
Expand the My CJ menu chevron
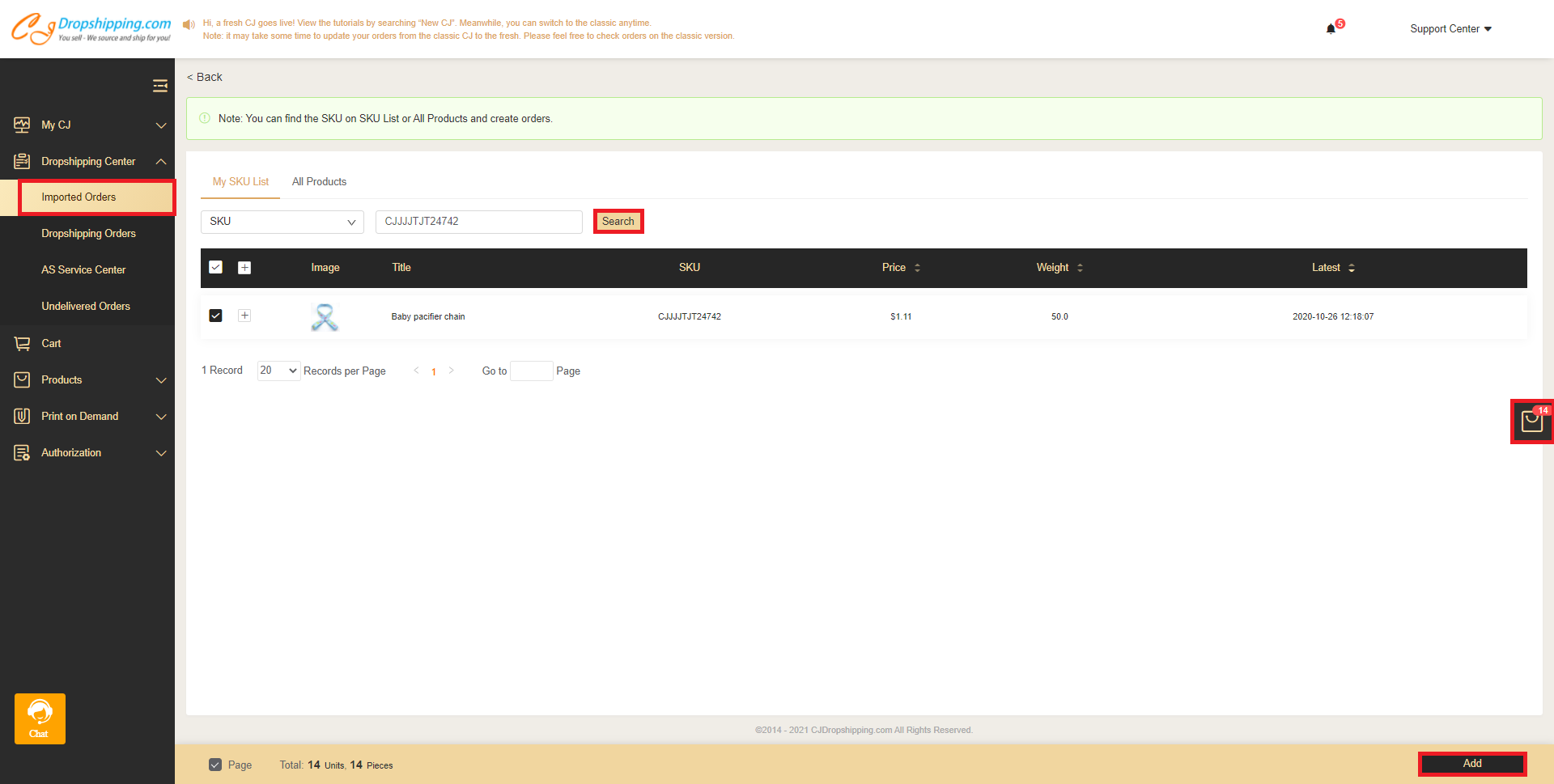tap(161, 125)
